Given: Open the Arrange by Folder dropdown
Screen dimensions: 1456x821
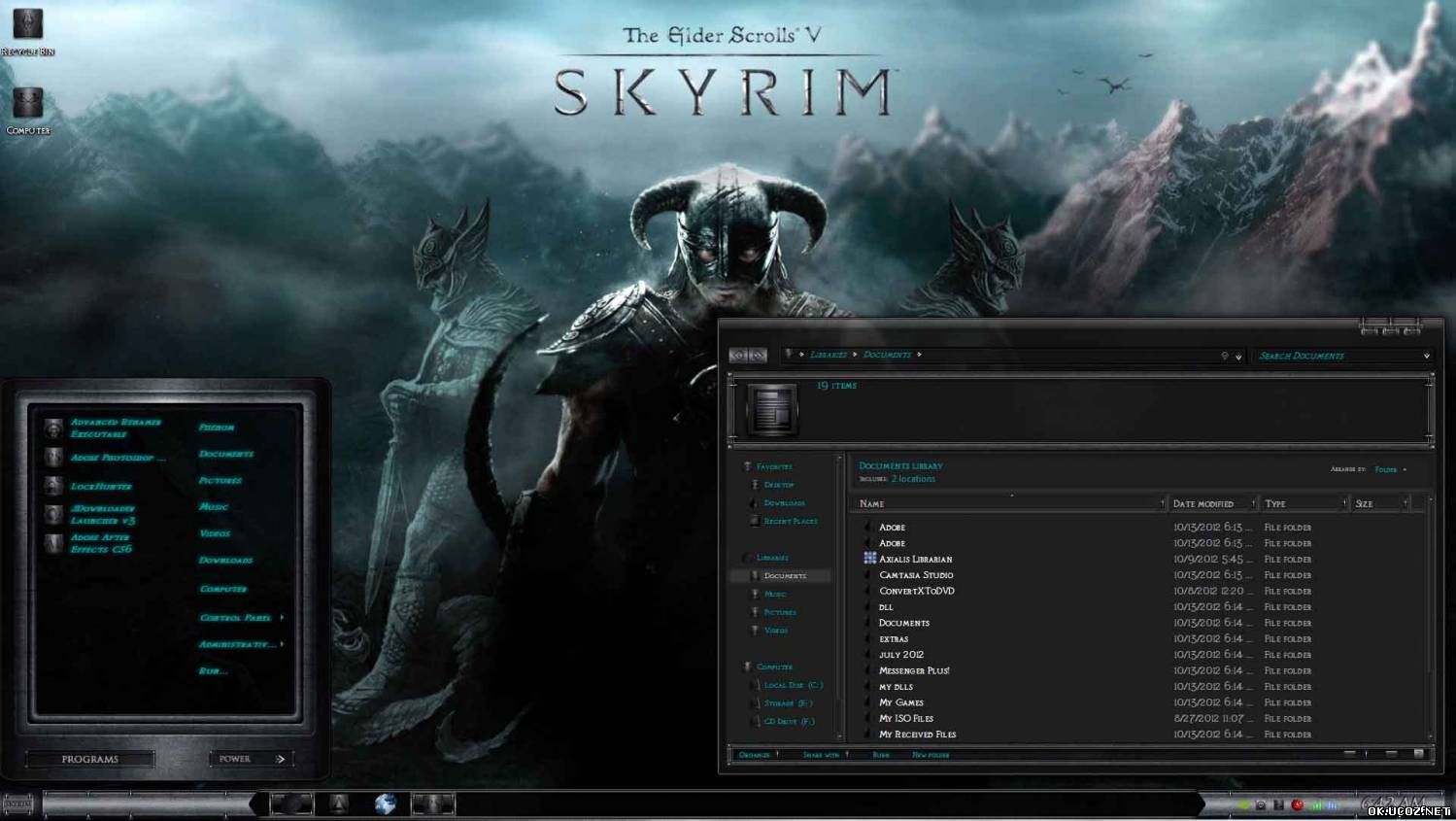Looking at the screenshot, I should tap(1390, 469).
